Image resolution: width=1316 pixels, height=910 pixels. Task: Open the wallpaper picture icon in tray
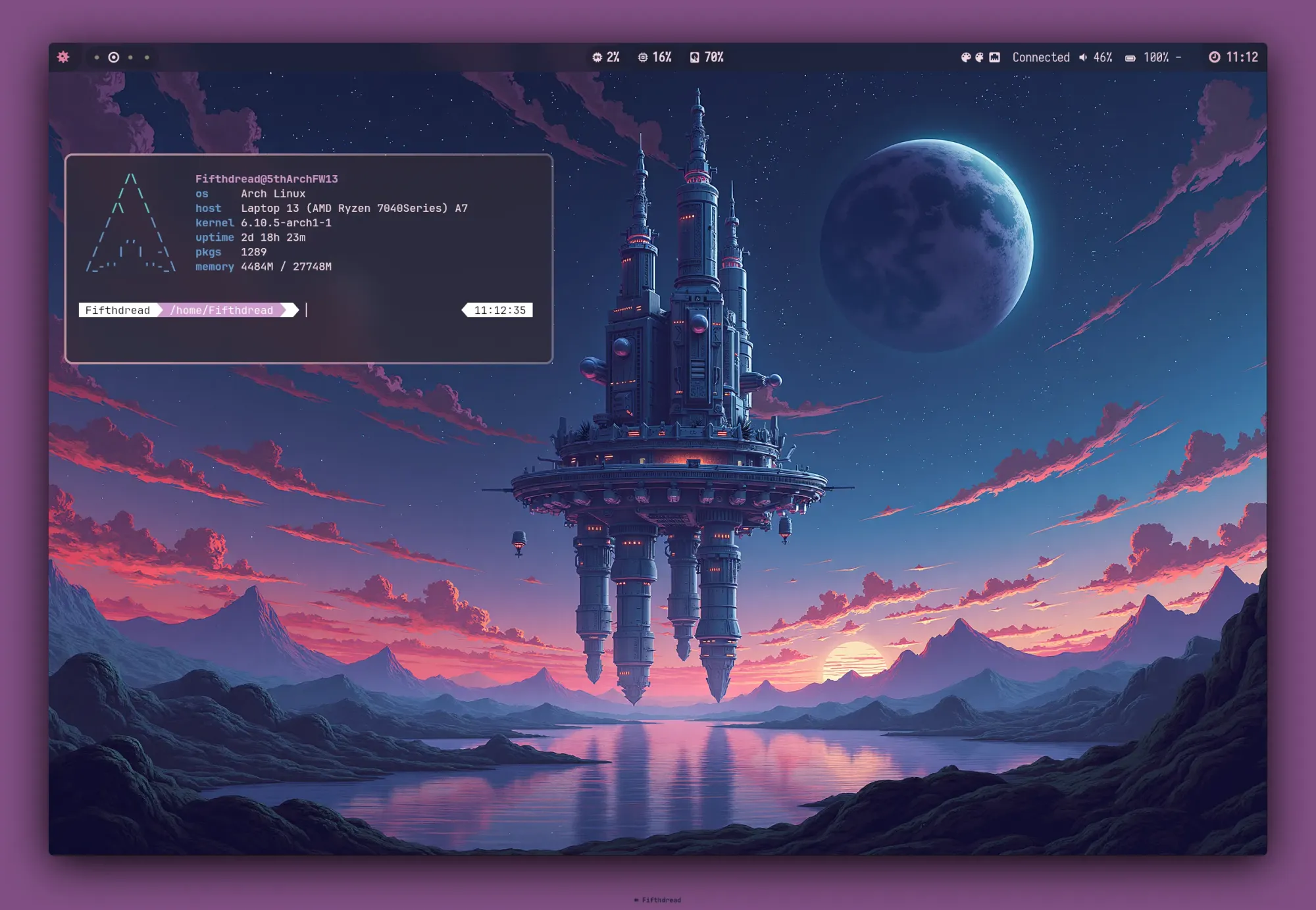tap(994, 57)
